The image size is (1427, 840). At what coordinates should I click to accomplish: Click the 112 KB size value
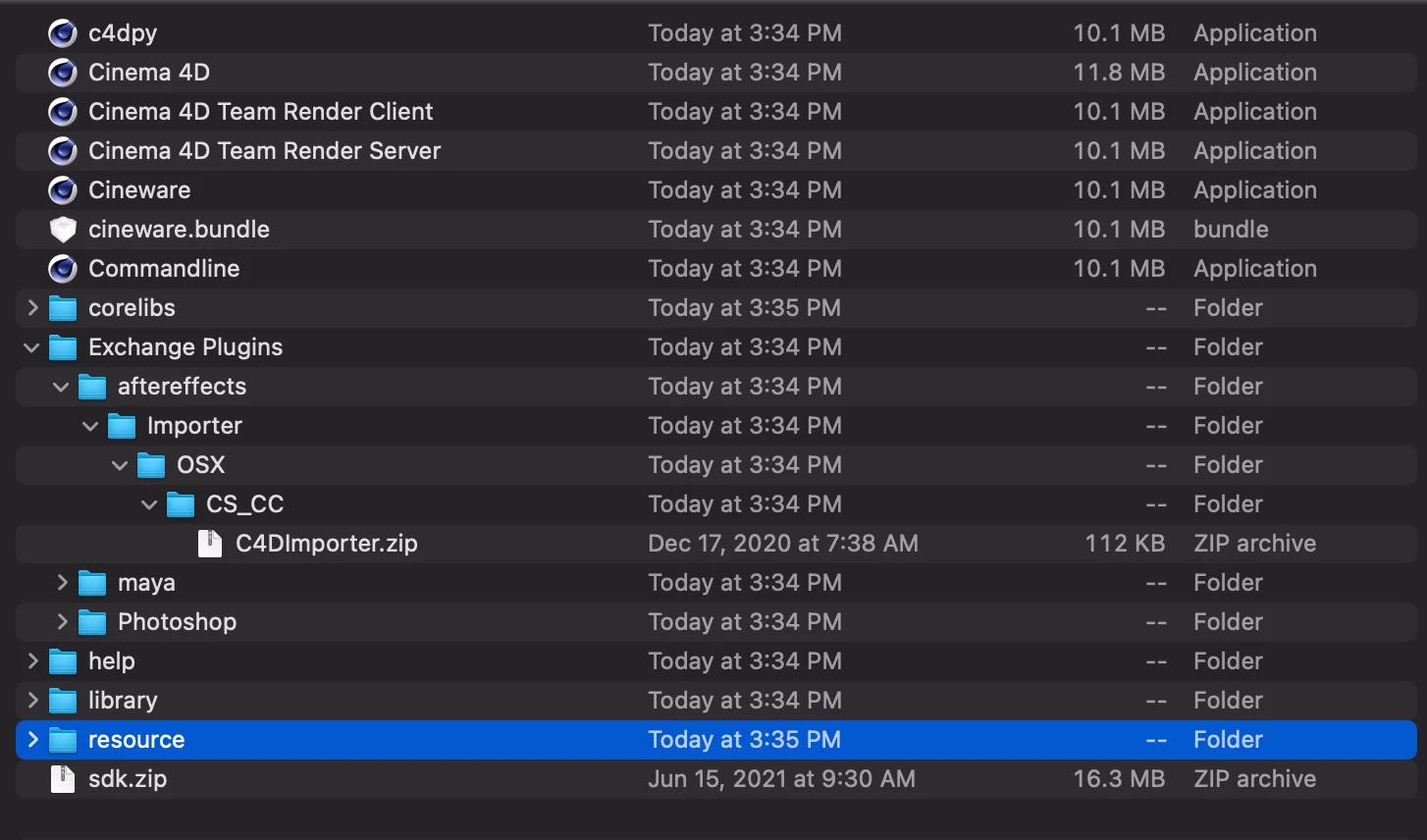point(1125,544)
